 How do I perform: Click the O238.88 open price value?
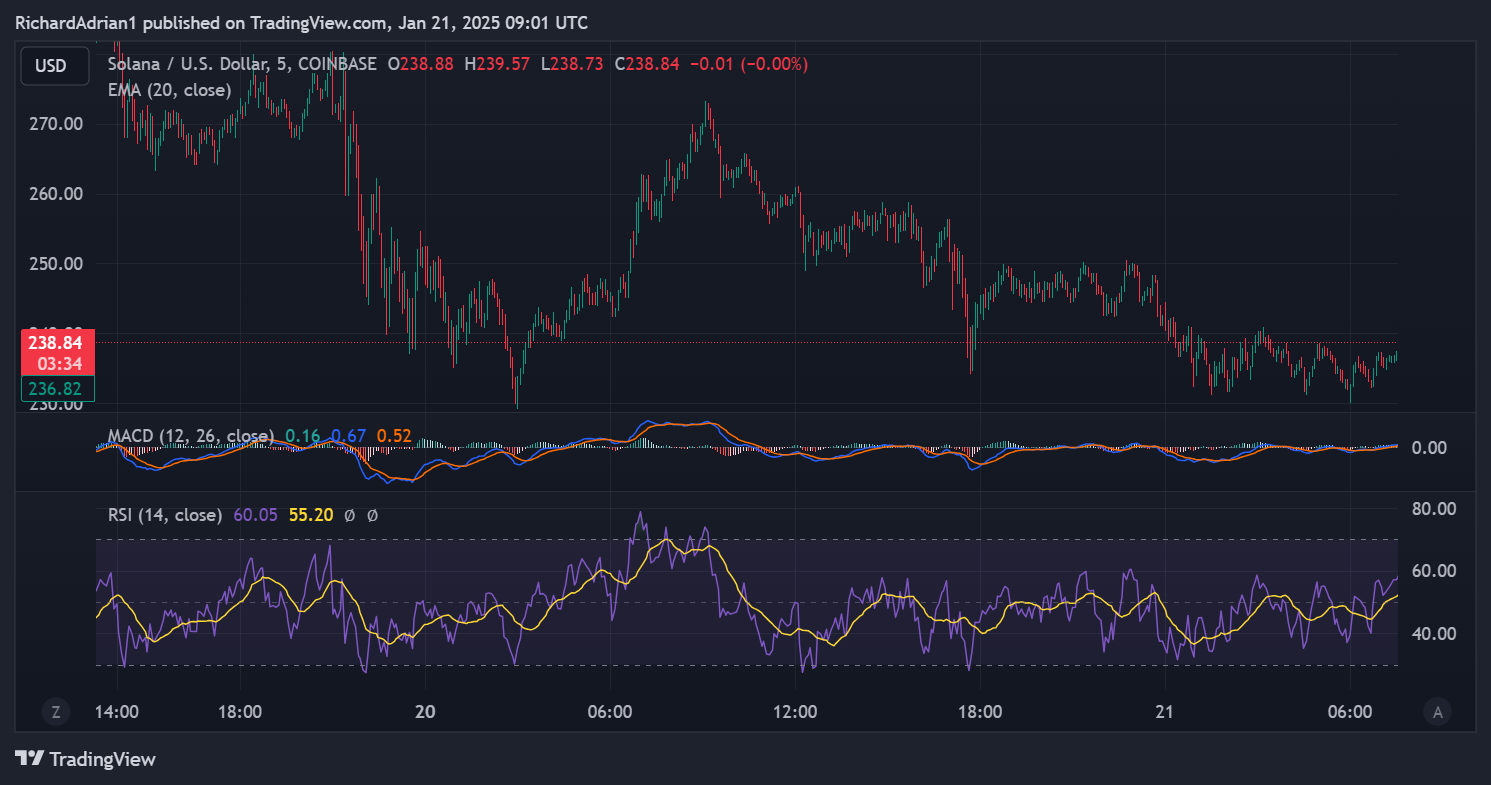click(420, 64)
